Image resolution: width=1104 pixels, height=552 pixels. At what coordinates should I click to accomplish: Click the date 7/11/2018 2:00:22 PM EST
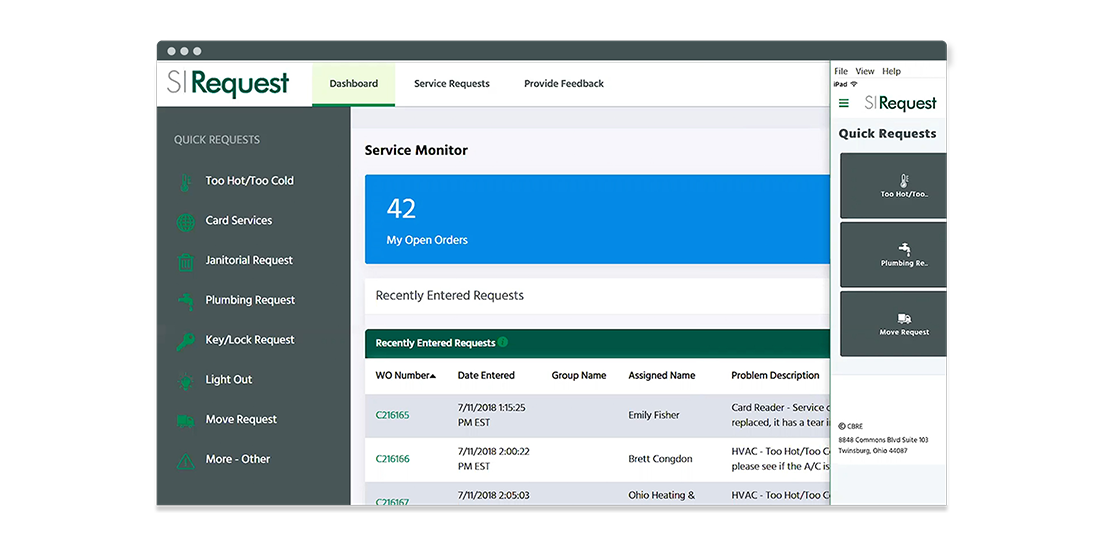pyautogui.click(x=494, y=459)
